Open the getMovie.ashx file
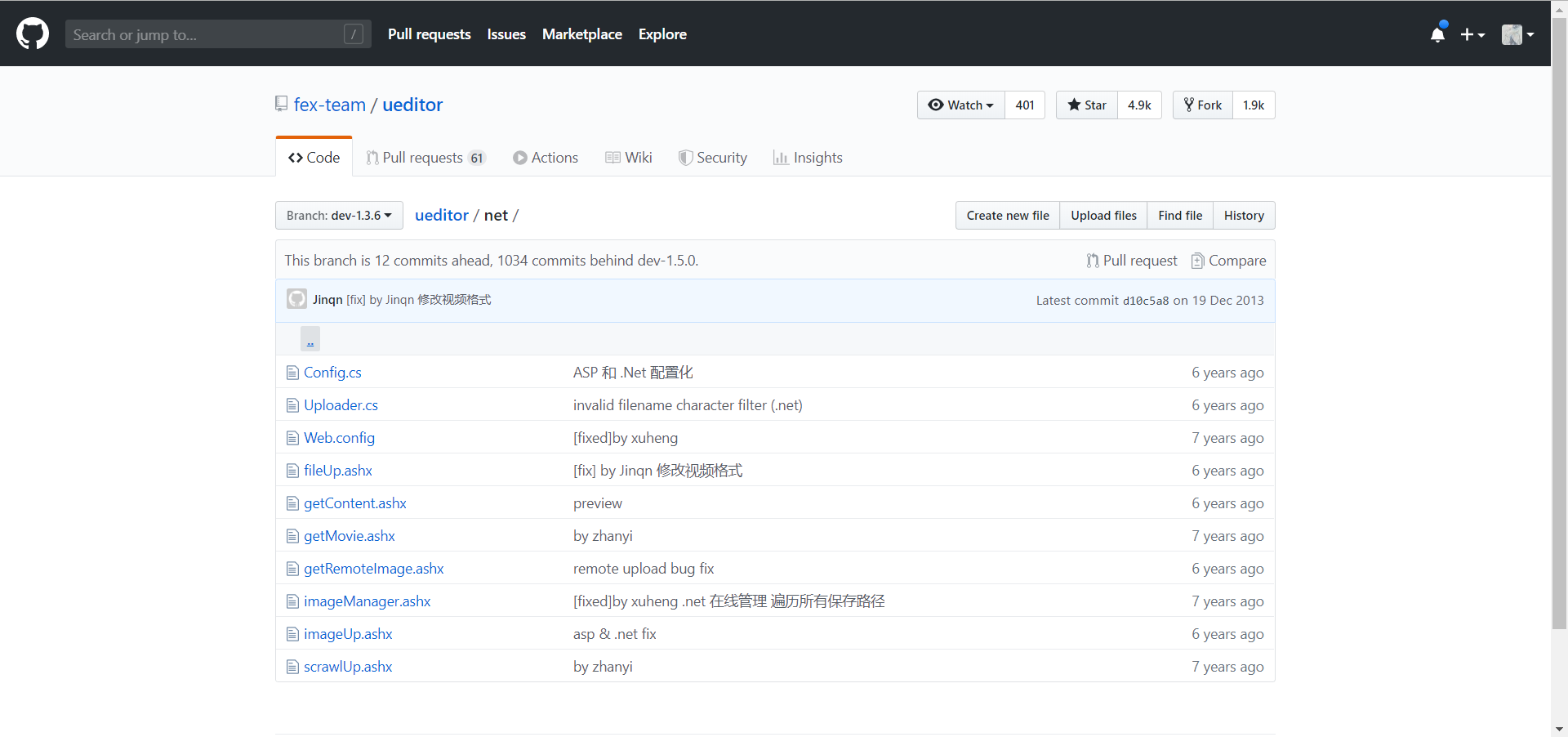The height and width of the screenshot is (737, 1568). [350, 536]
